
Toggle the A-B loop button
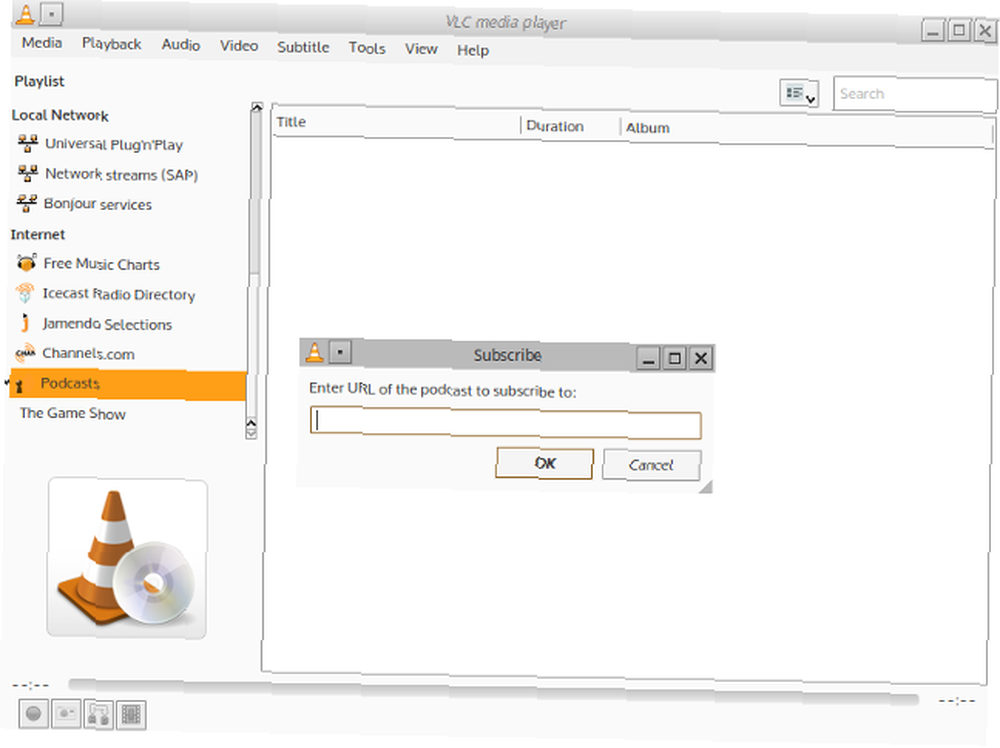click(98, 714)
